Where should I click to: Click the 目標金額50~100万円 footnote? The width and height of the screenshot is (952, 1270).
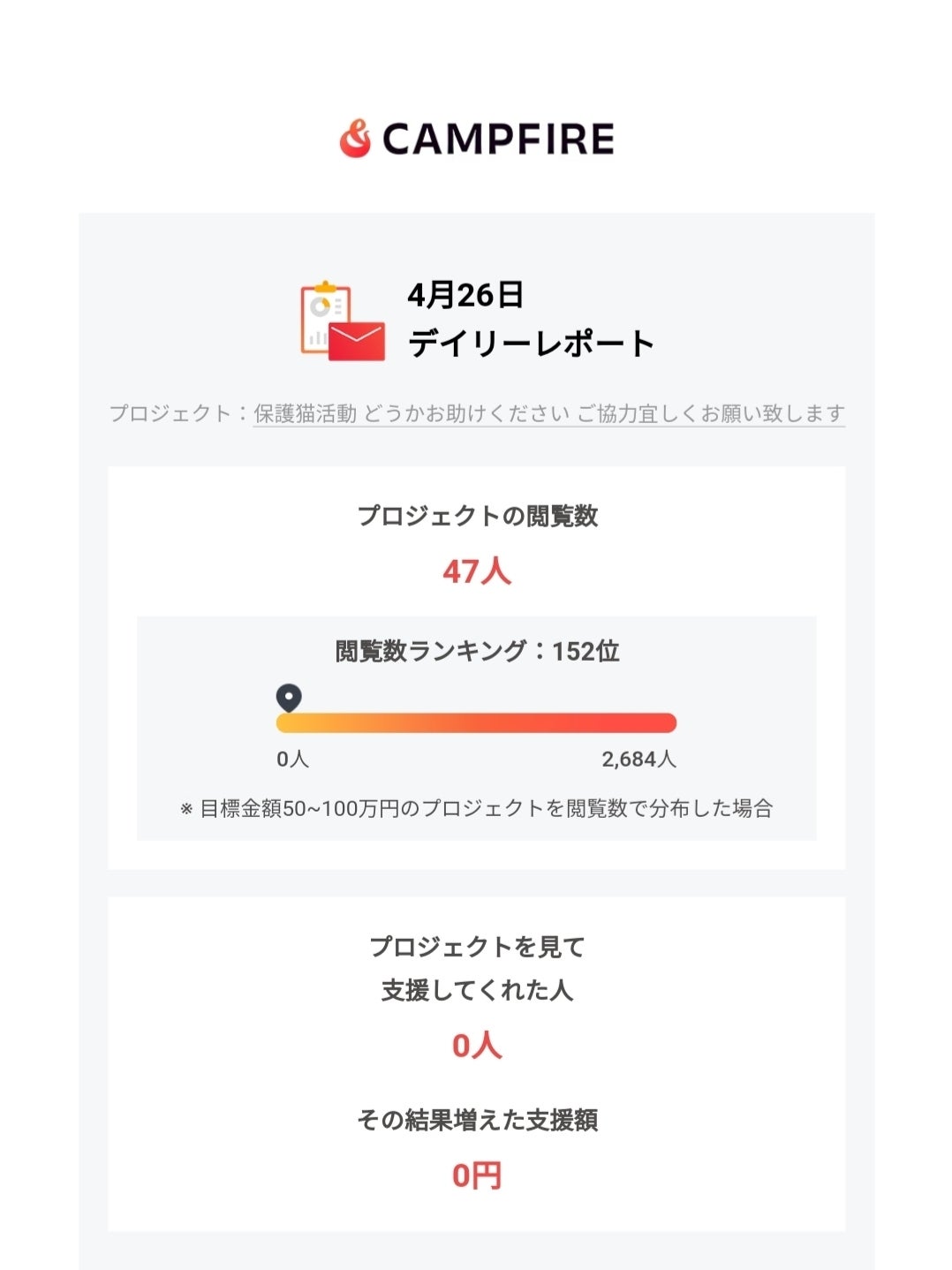pos(477,808)
